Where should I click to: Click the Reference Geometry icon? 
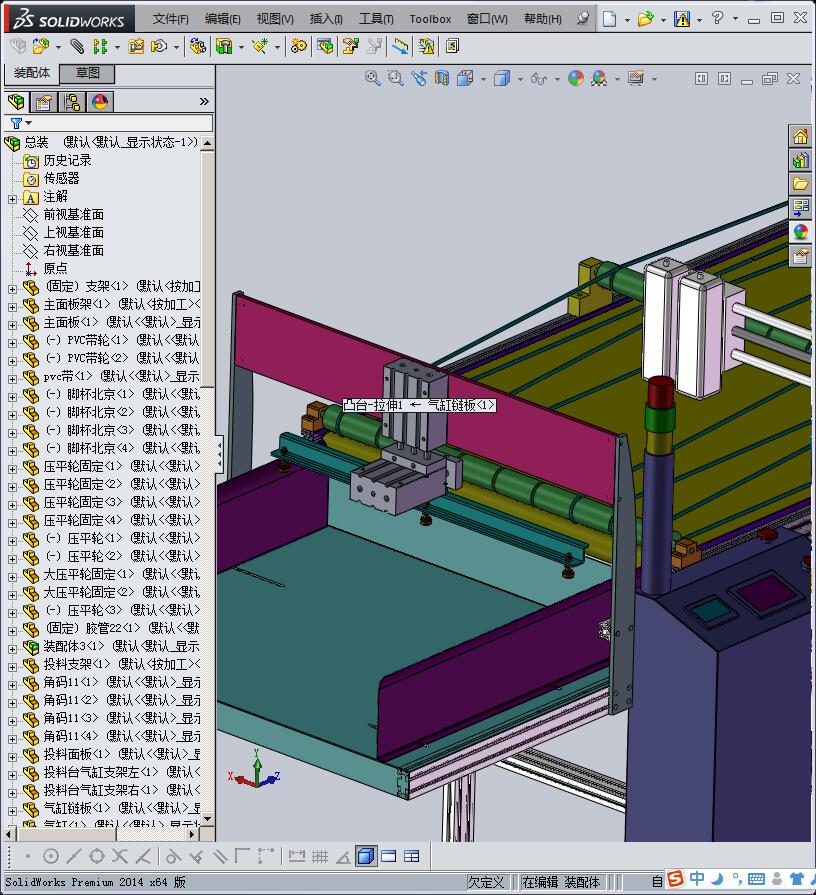pos(260,46)
